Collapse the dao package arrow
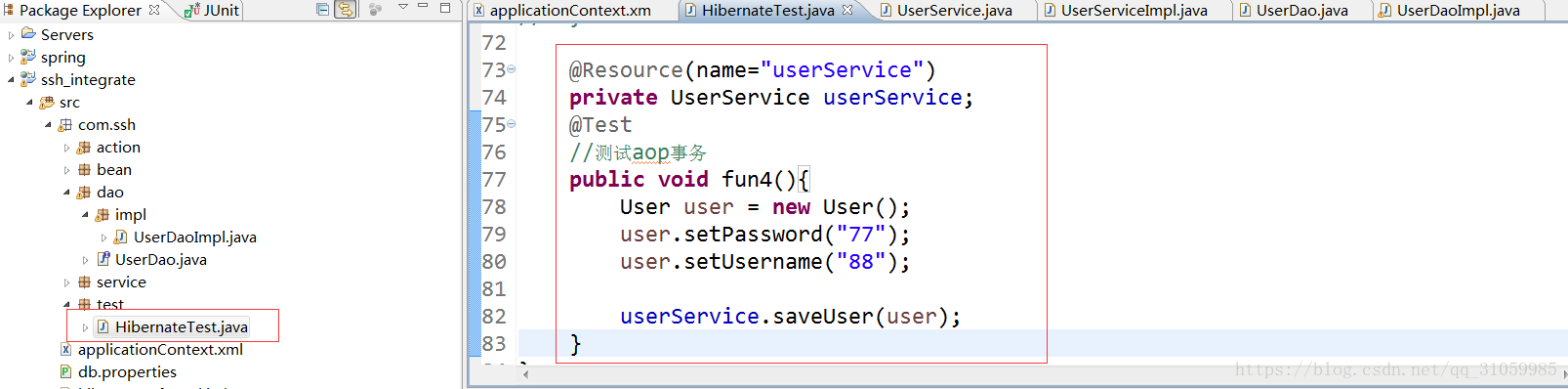Screen dimensions: 1568x389 pos(67,193)
